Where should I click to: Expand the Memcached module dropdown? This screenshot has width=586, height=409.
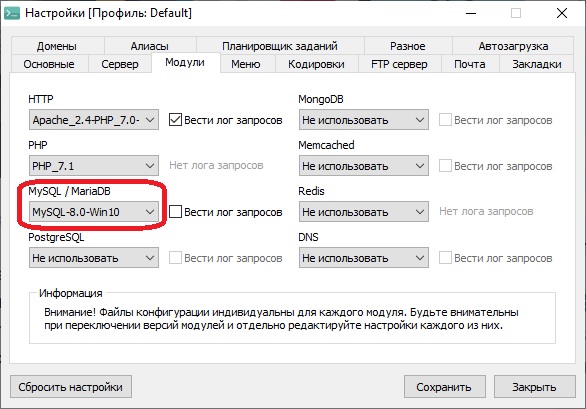[364, 166]
